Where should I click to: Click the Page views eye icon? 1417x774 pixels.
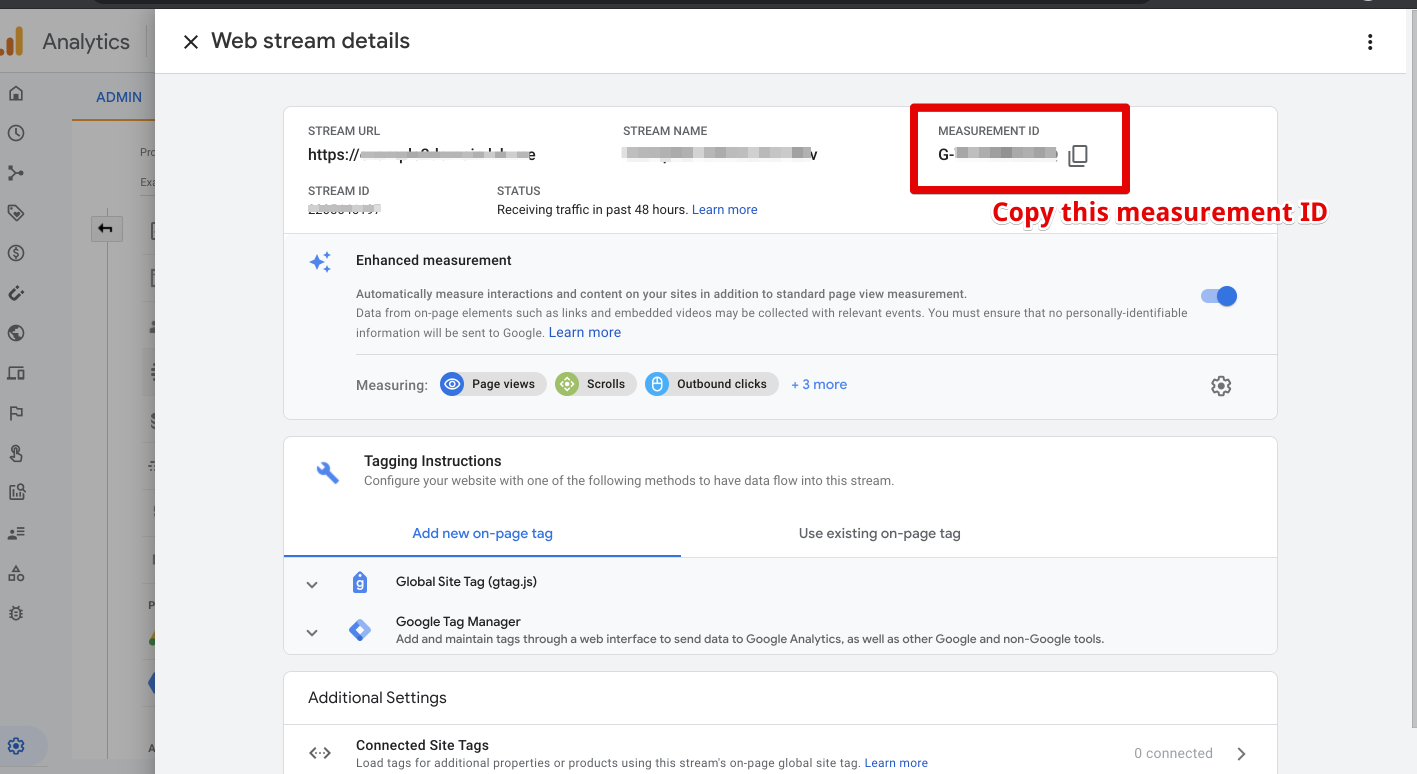pos(453,384)
